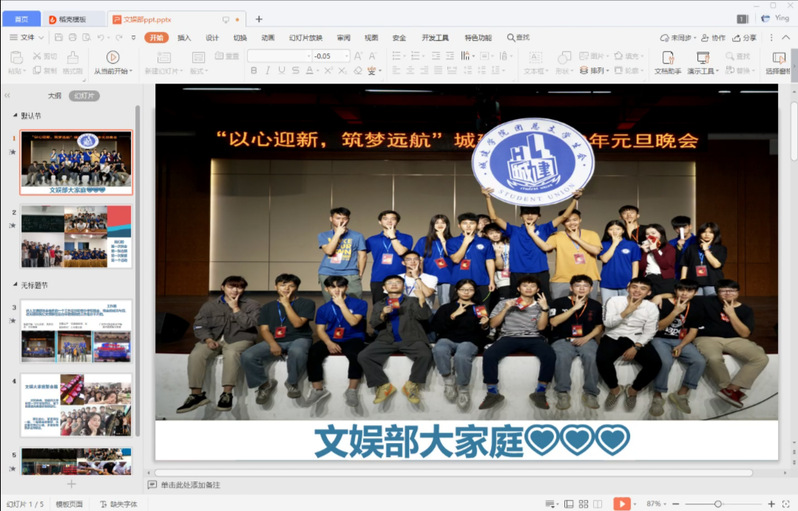Toggle underline text formatting
The width and height of the screenshot is (798, 511).
click(x=282, y=71)
